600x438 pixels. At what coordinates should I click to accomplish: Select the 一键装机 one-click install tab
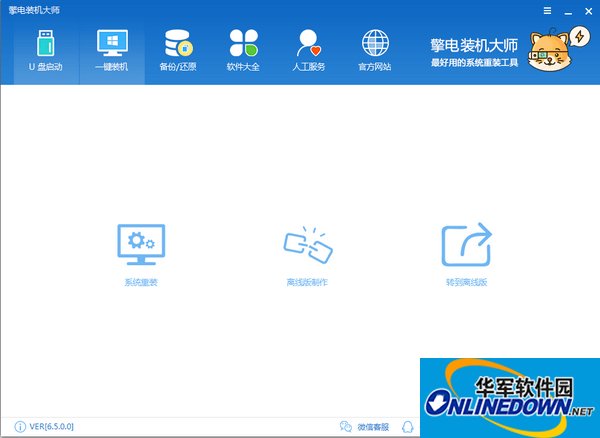coord(112,51)
